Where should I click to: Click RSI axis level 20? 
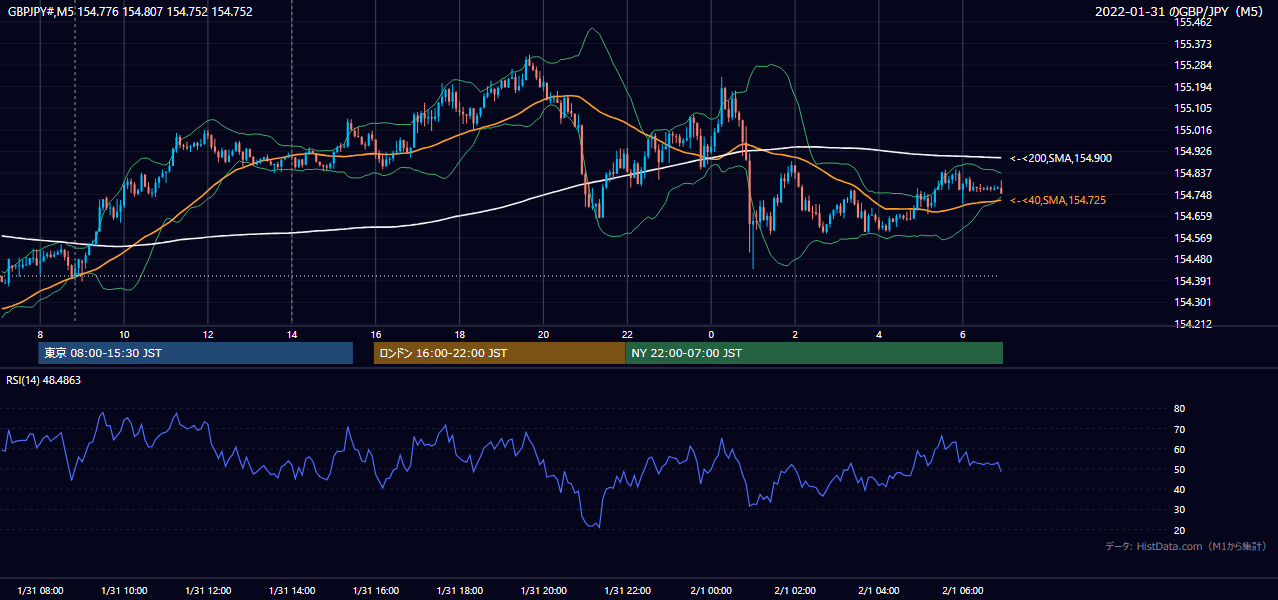(1180, 530)
